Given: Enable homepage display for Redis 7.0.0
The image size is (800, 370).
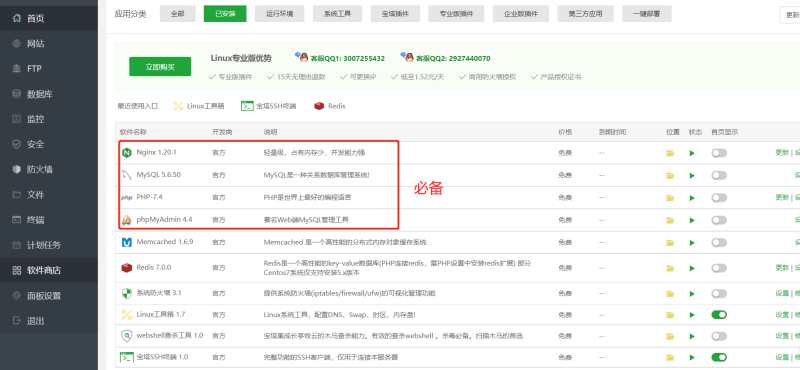Looking at the screenshot, I should pyautogui.click(x=719, y=268).
